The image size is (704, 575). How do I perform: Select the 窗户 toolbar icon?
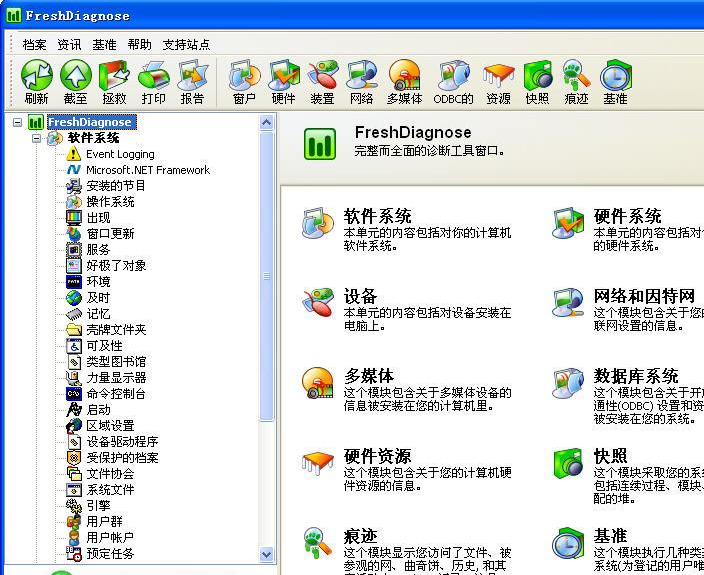tap(244, 75)
